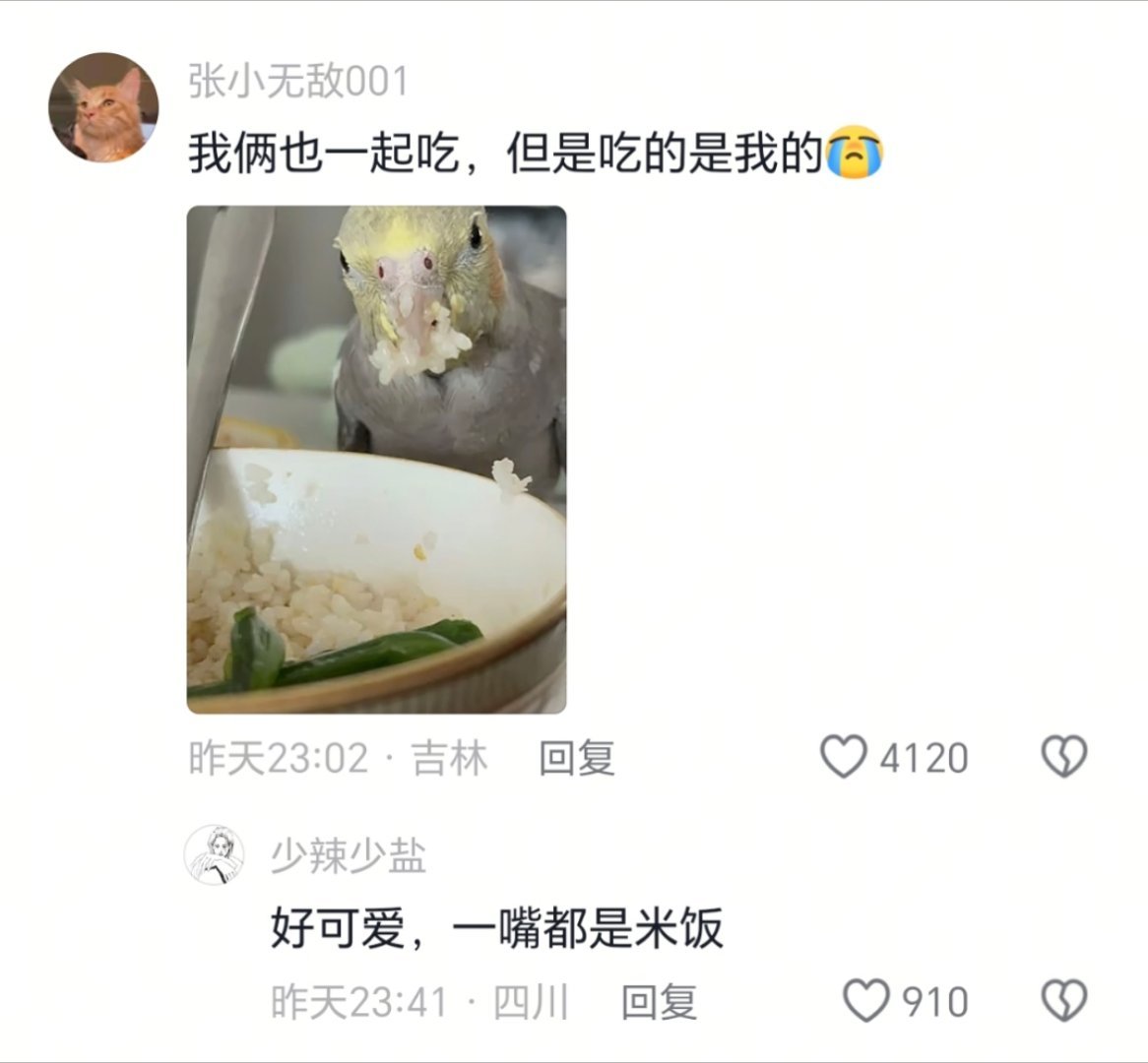Open the orange cat avatar profile
The image size is (1148, 1063).
(103, 107)
